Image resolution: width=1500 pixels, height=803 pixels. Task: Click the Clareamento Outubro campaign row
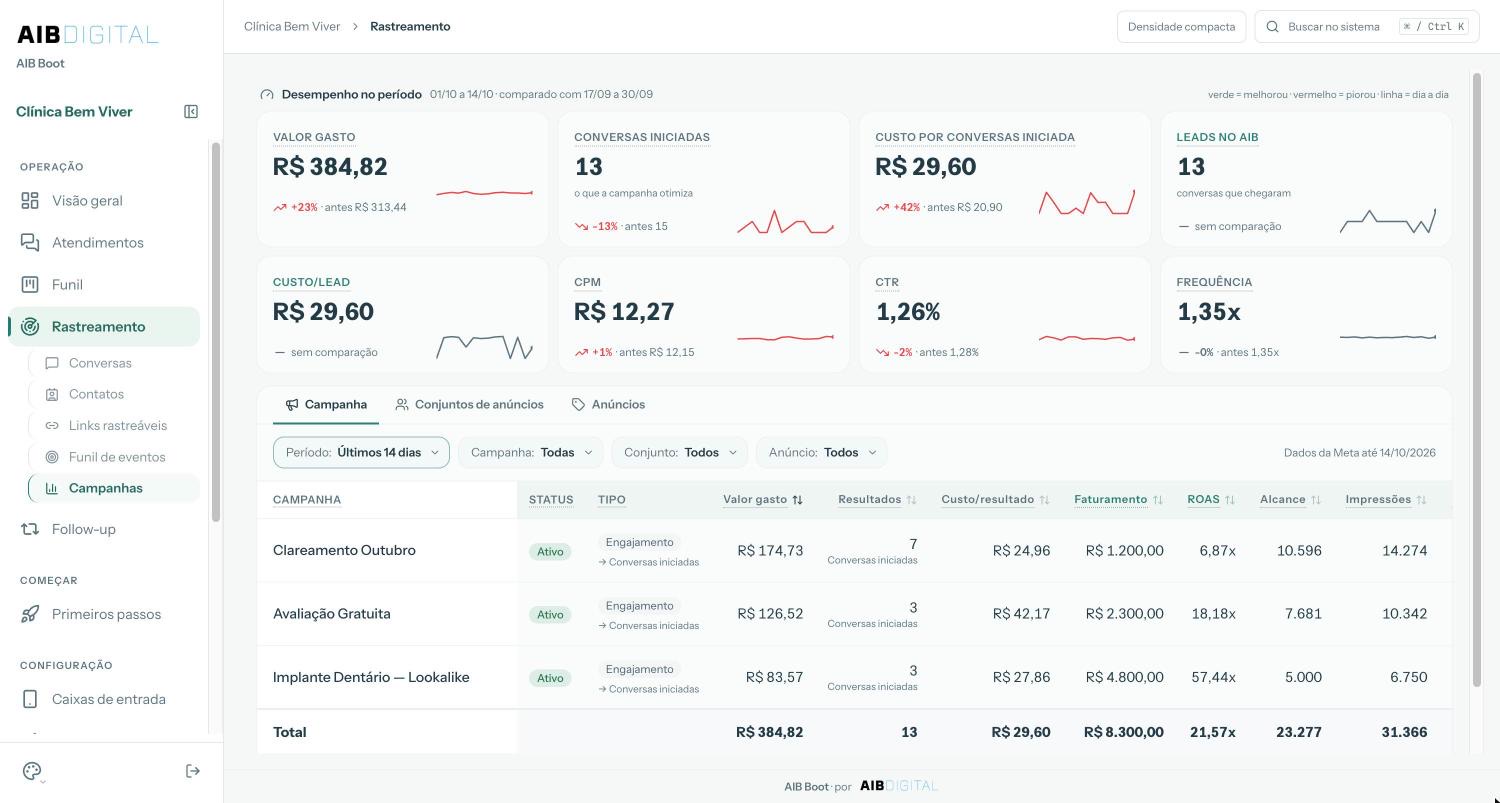click(x=854, y=551)
